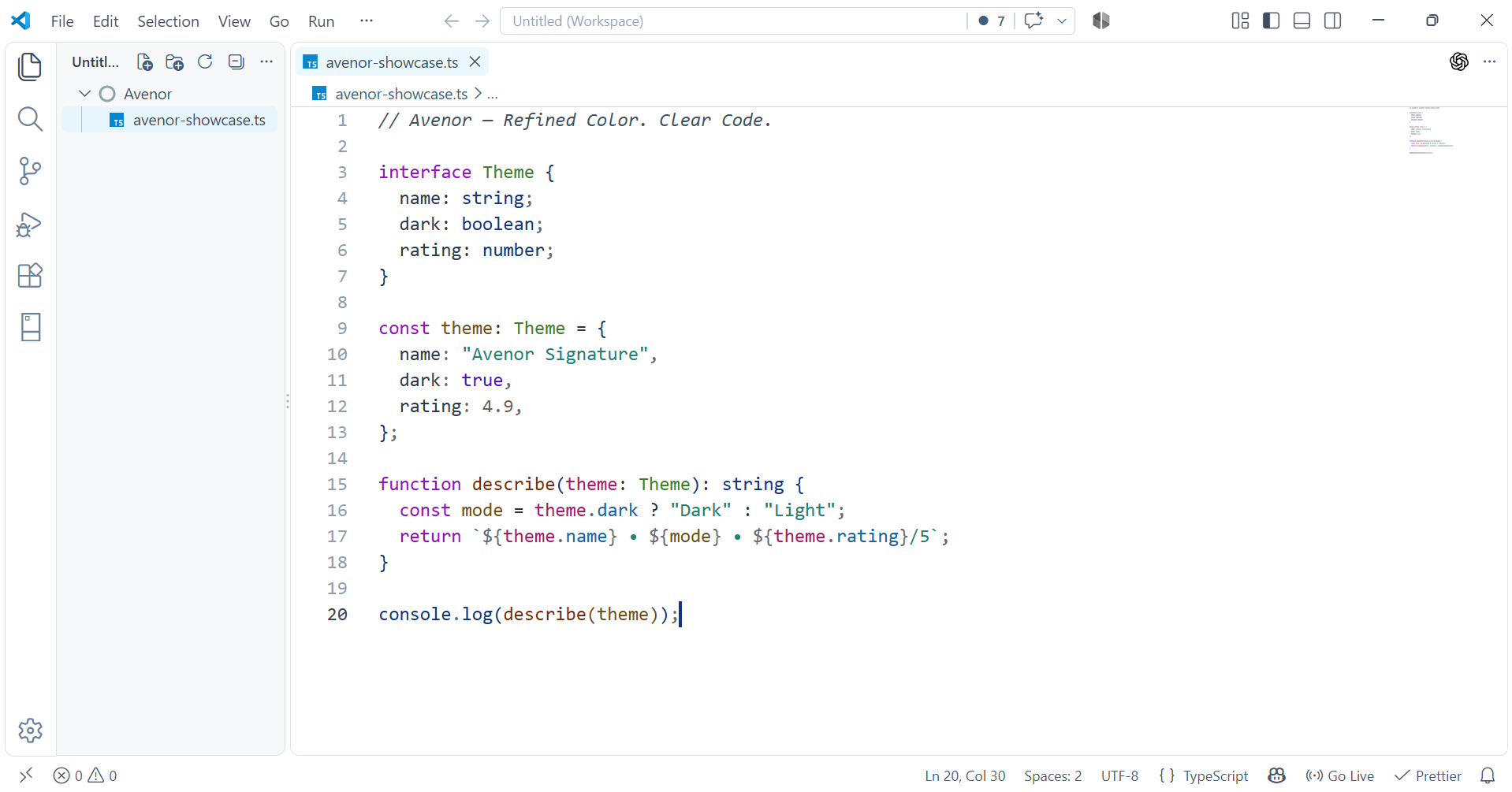Viewport: 1512px width, 792px height.
Task: Open the Search view in activity bar
Action: 30,119
